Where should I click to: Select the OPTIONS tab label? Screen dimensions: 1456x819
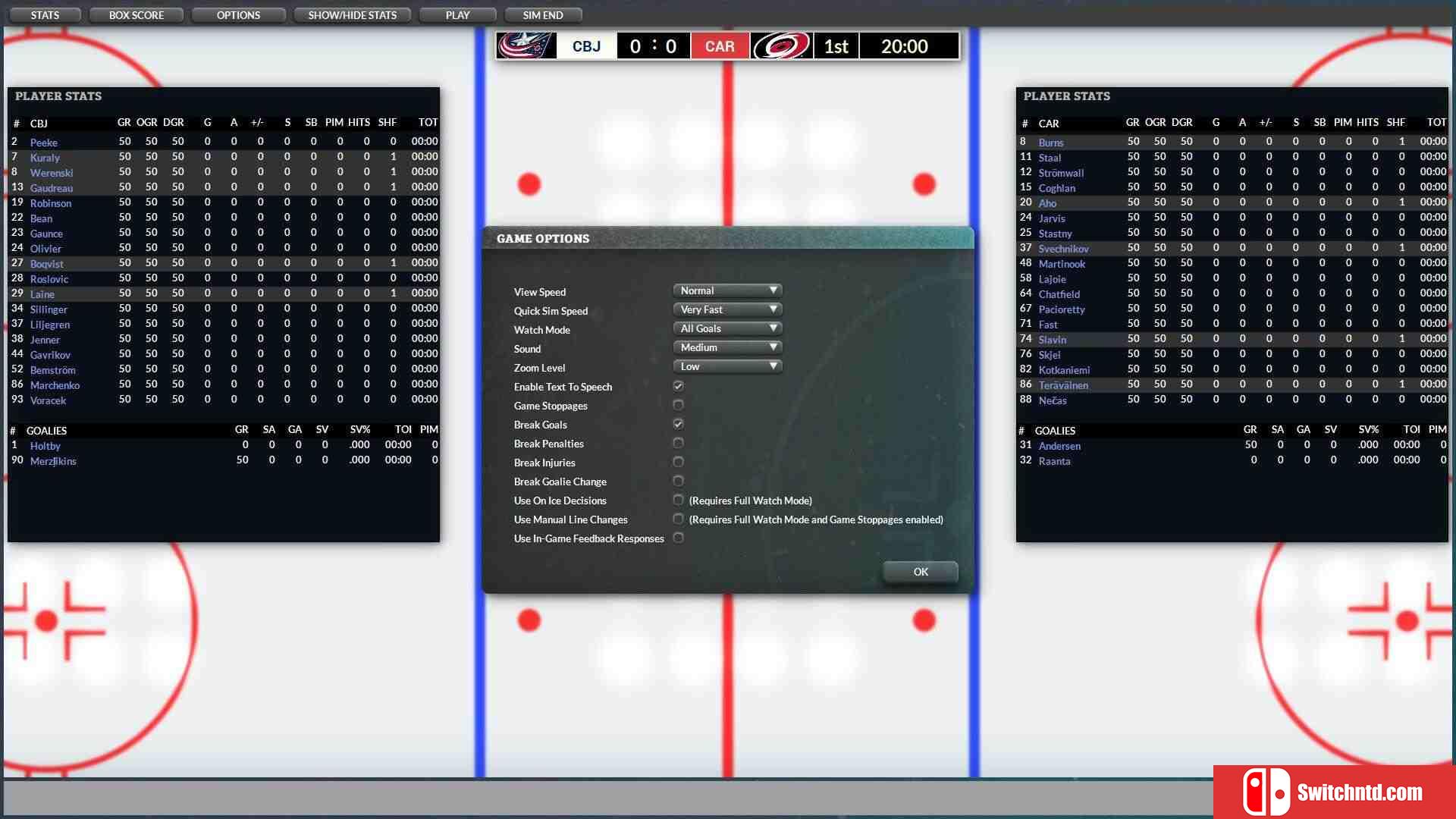[x=239, y=15]
